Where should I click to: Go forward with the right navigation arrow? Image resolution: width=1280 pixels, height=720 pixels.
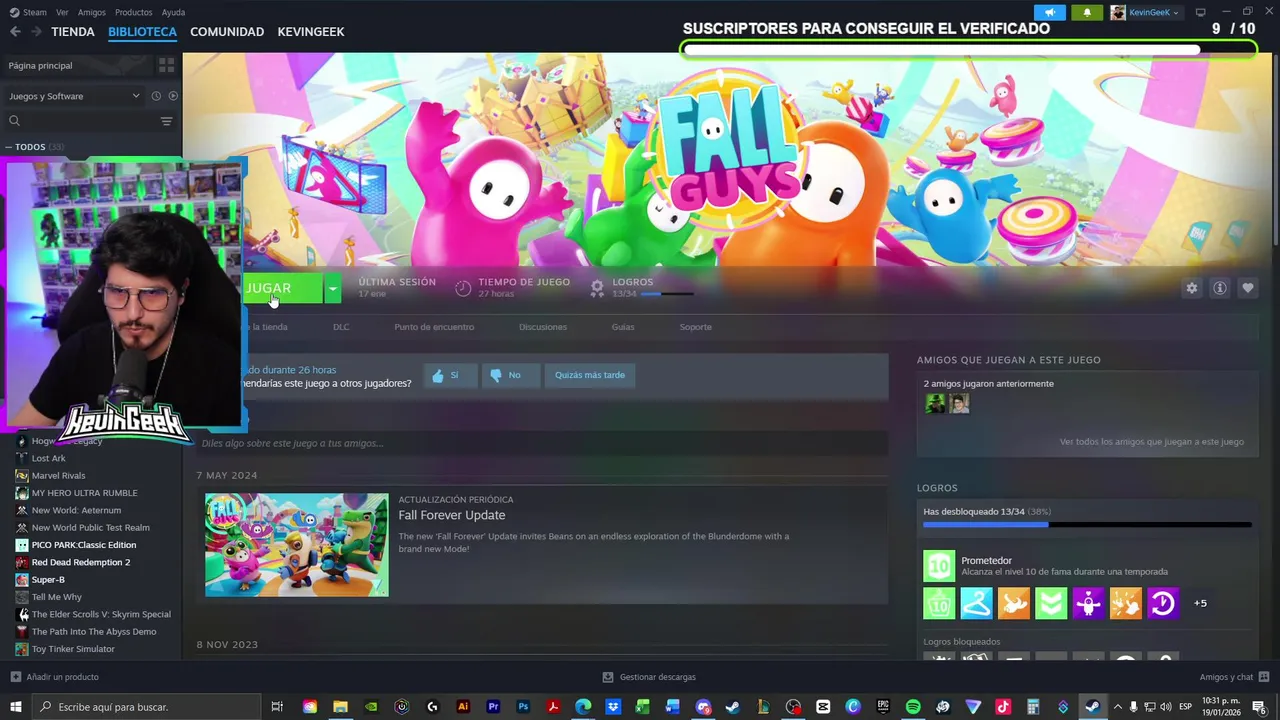pyautogui.click(x=36, y=32)
